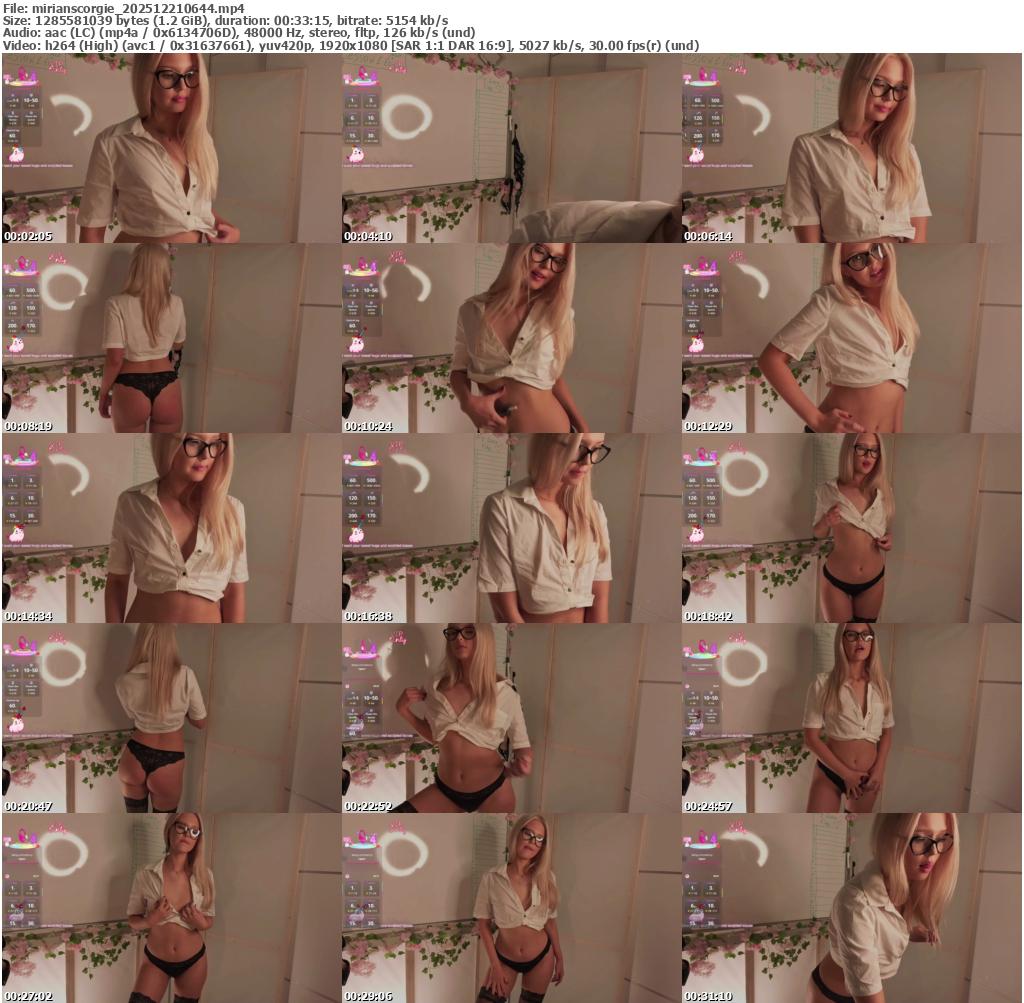Select the thumbnail at 00:22:52
The width and height of the screenshot is (1024, 1003).
point(511,718)
